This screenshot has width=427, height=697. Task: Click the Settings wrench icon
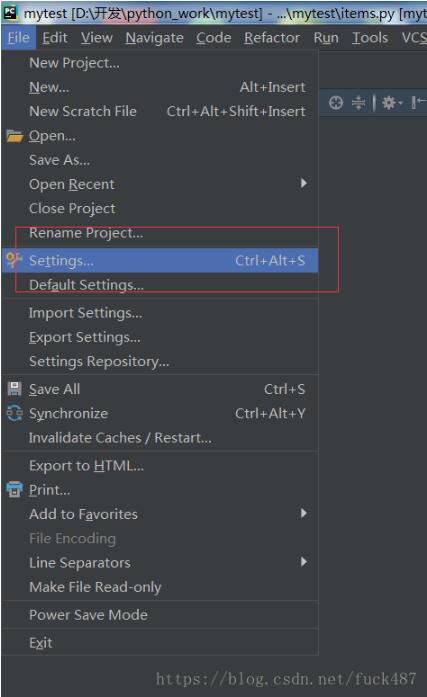click(x=14, y=260)
